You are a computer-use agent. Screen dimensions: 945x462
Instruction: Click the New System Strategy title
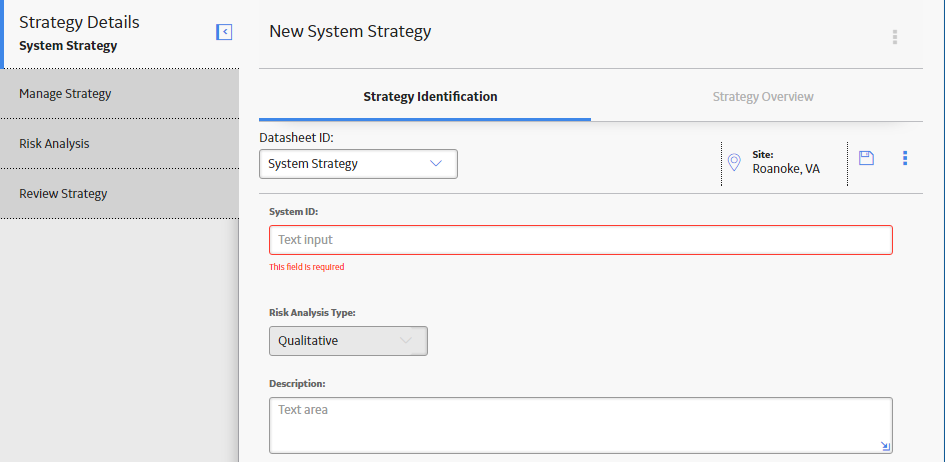click(350, 31)
